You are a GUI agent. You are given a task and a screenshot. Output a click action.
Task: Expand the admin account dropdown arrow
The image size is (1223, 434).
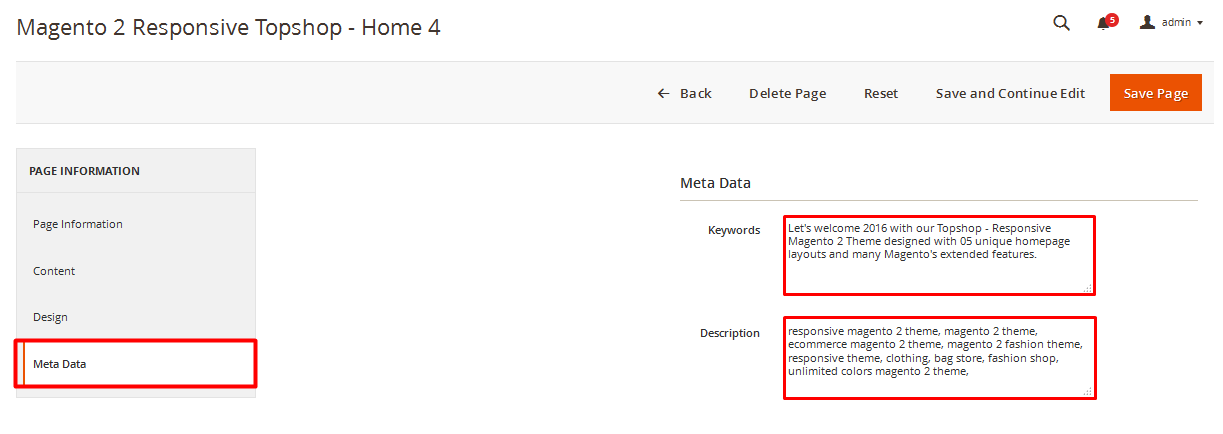coord(1200,23)
